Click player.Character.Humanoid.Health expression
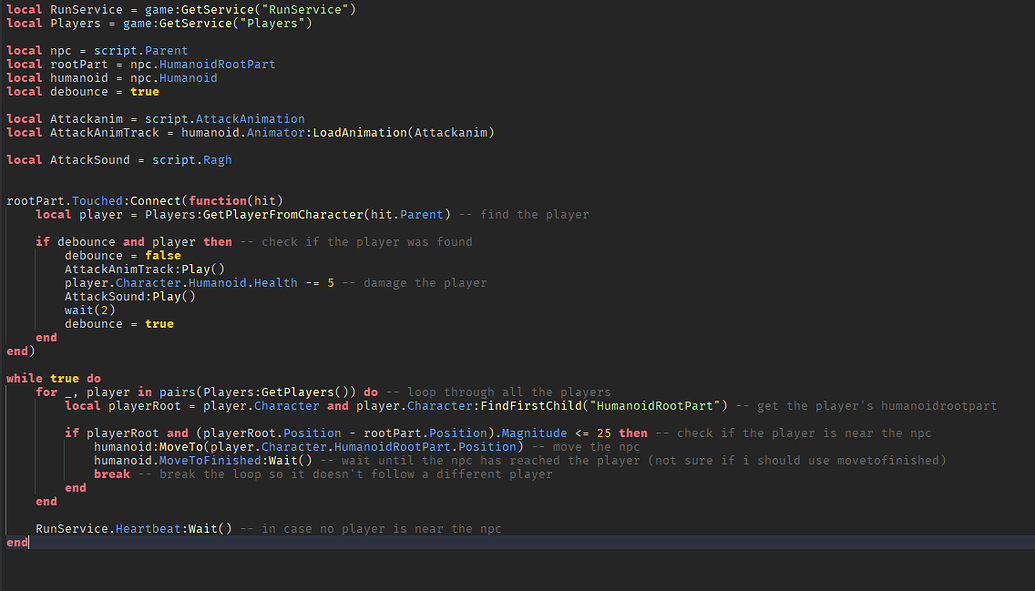 pyautogui.click(x=181, y=283)
